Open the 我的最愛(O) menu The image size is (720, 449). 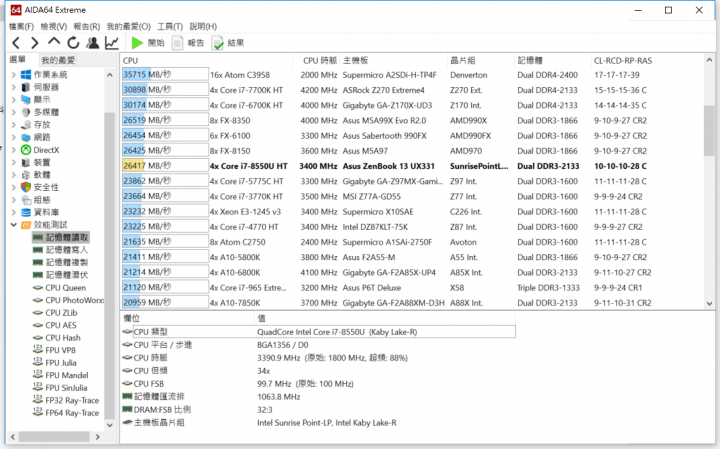(x=129, y=27)
